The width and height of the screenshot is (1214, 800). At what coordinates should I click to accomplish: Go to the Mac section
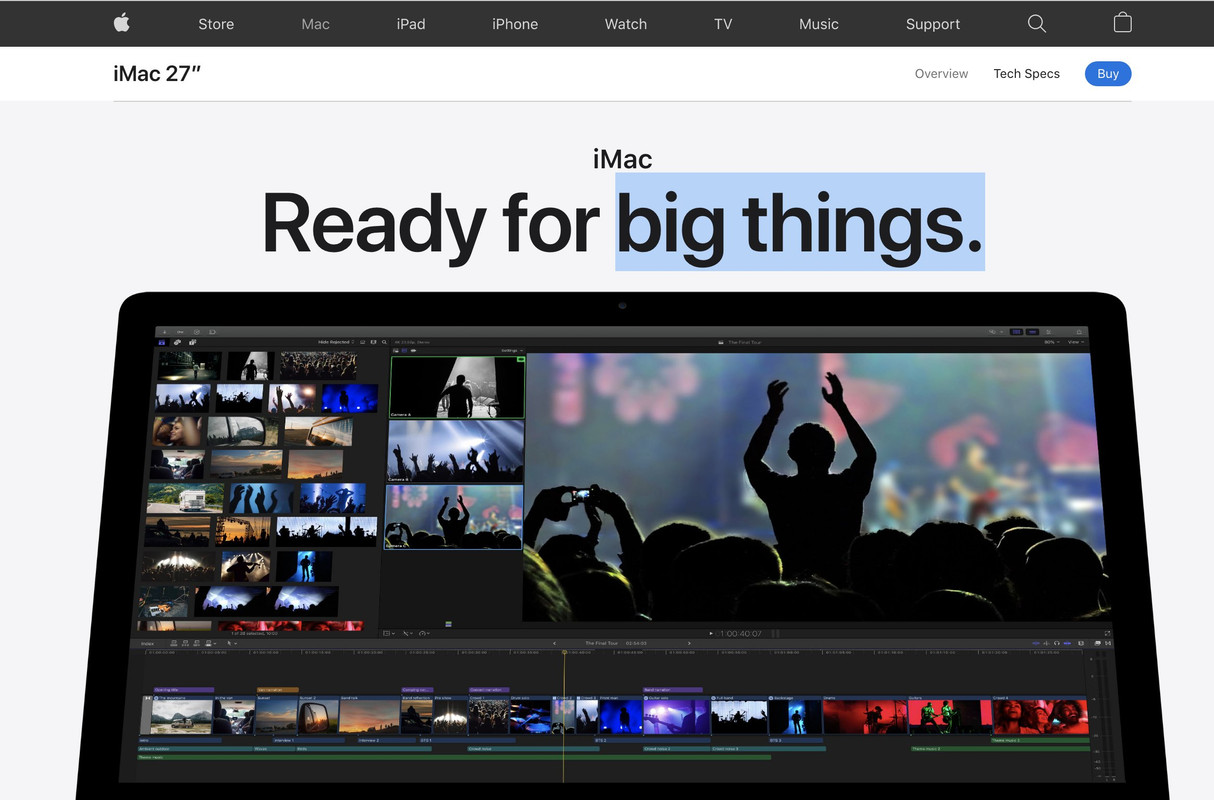point(315,24)
